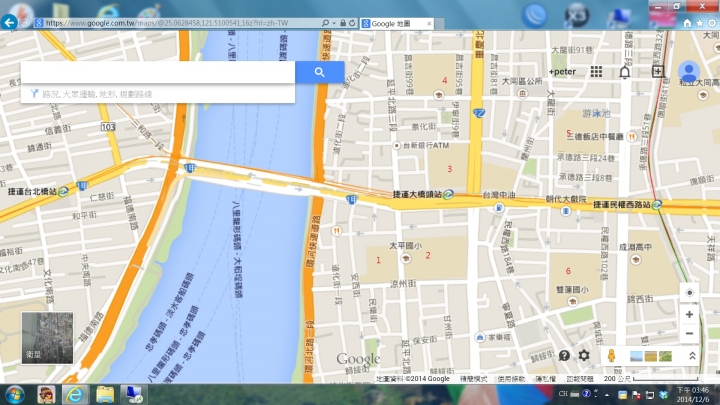Click the browser forward arrow
The height and width of the screenshot is (405, 720).
[x=25, y=22]
